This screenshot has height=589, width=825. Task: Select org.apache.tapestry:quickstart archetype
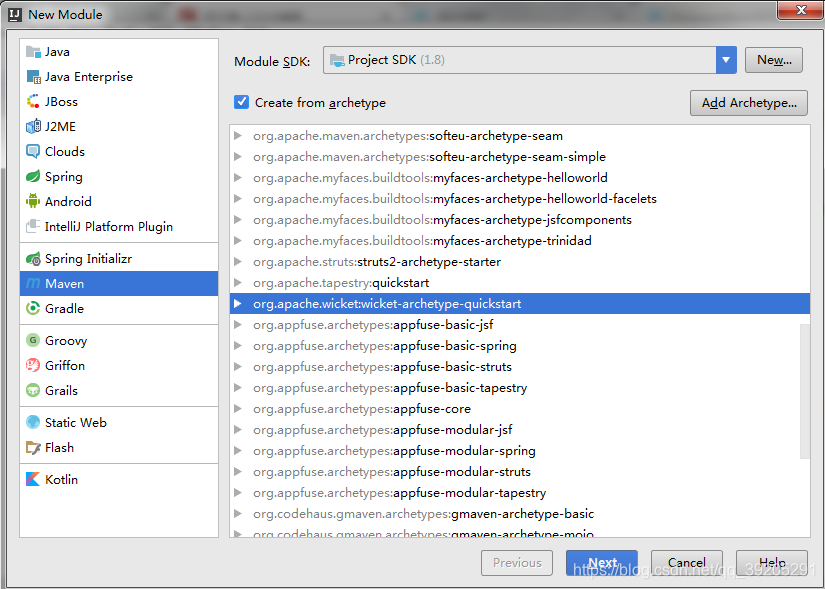520,283
